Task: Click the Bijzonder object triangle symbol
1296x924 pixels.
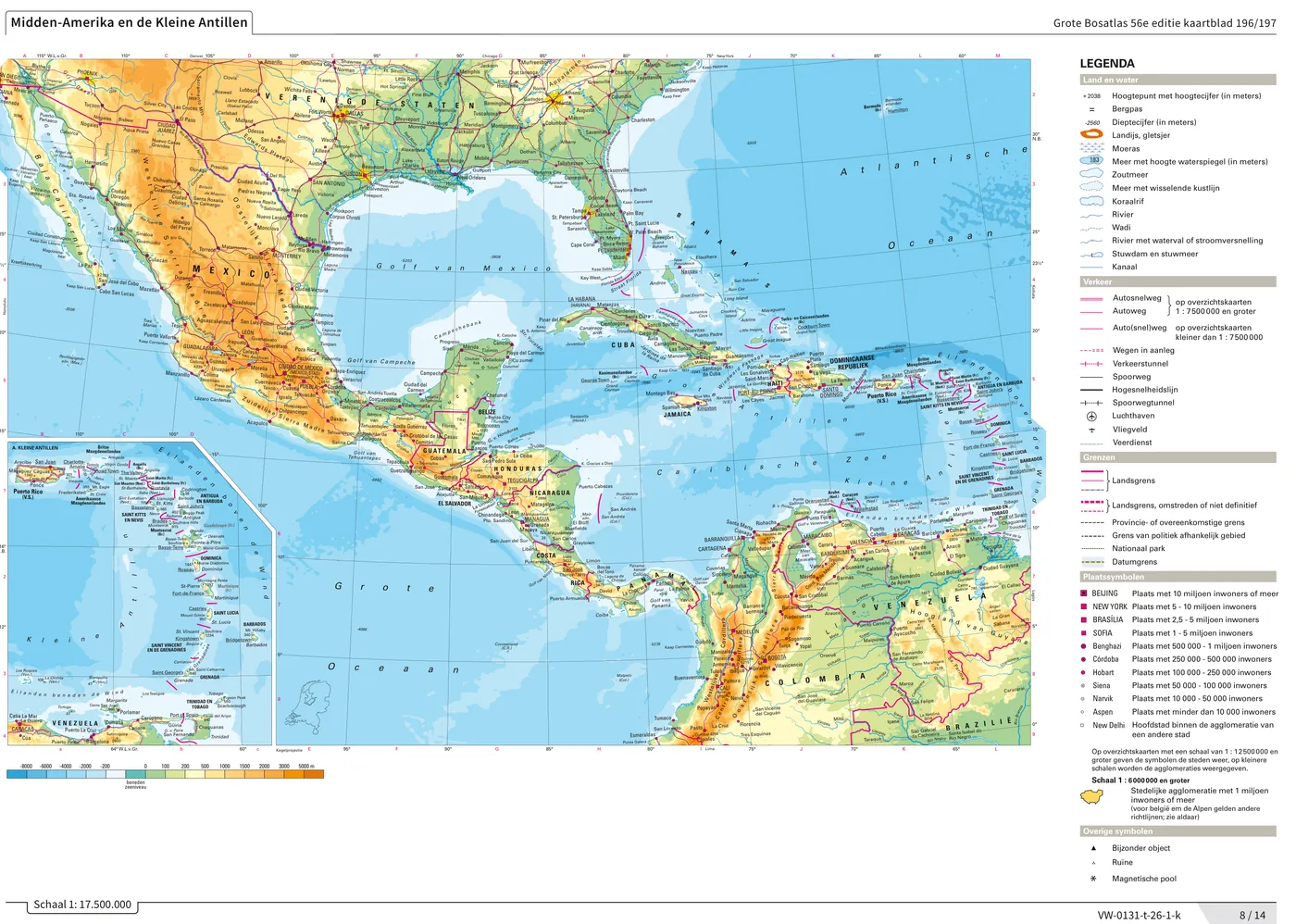Action: tap(1093, 848)
